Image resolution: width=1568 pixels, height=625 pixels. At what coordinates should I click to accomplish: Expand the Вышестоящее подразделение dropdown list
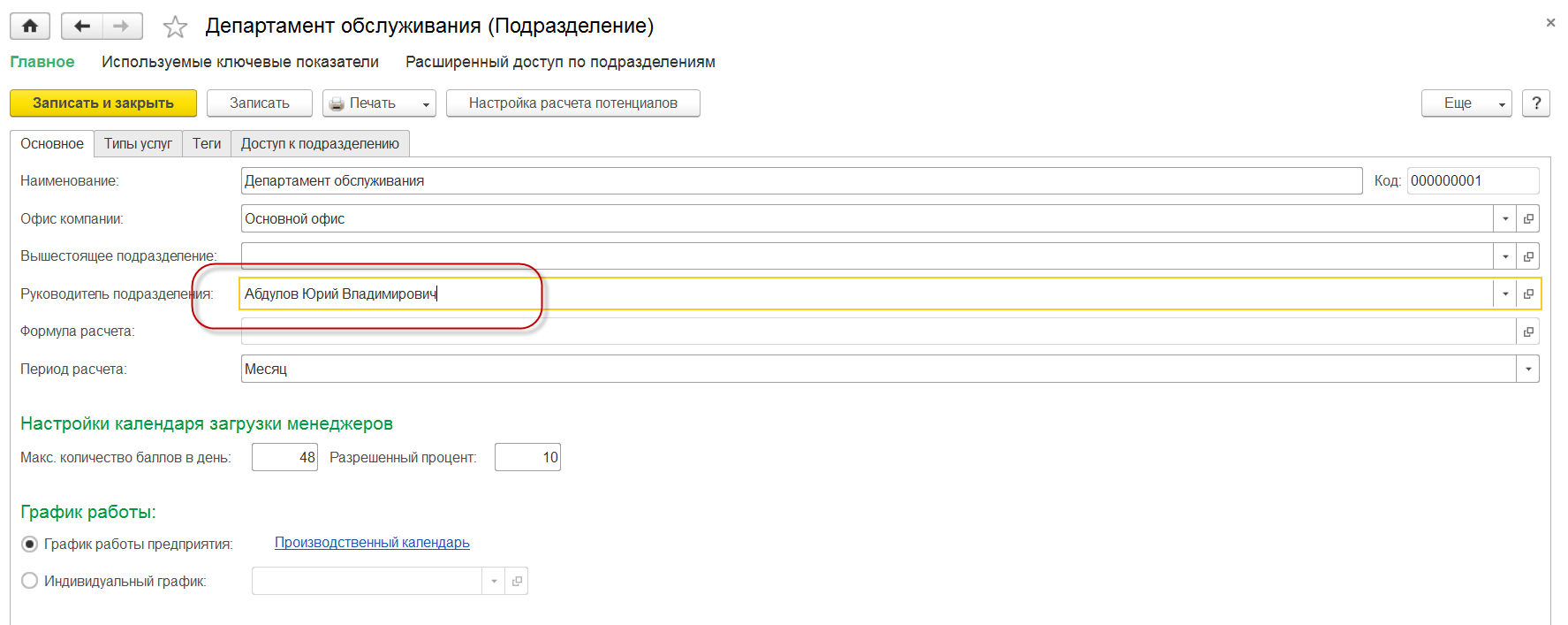(1505, 256)
